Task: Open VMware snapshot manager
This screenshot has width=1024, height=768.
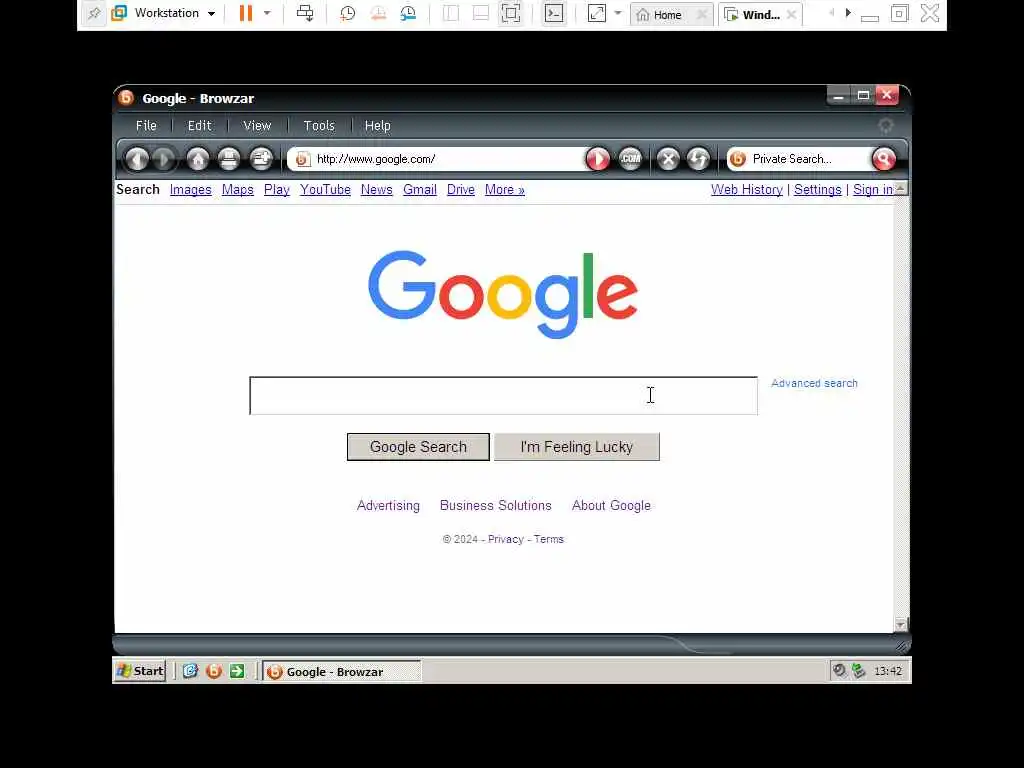Action: (x=408, y=14)
